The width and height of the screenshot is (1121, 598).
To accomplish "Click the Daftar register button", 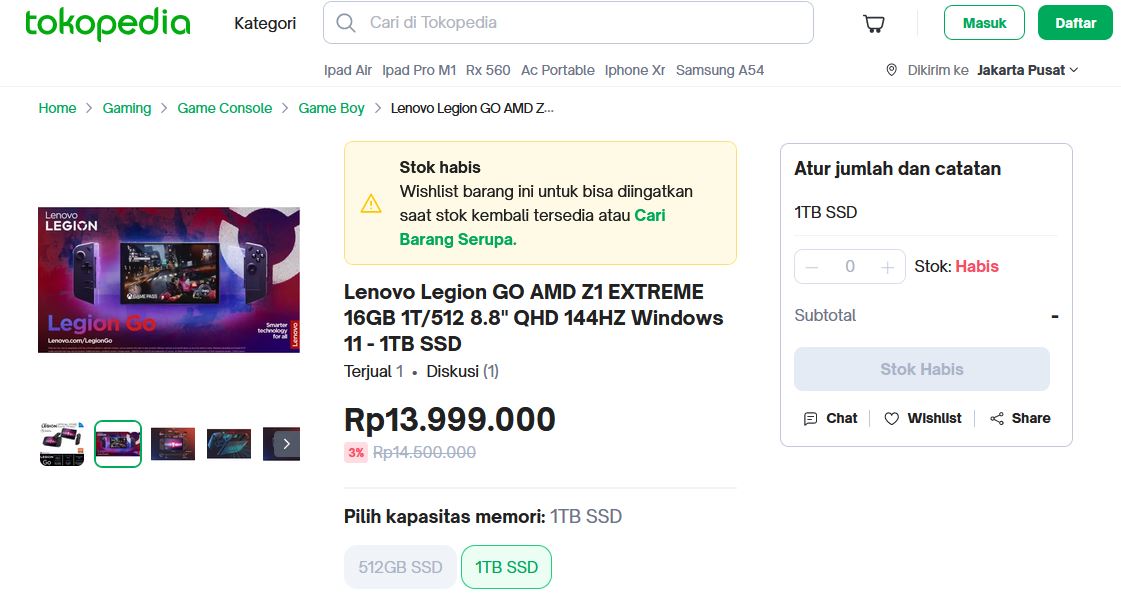I will coord(1075,23).
